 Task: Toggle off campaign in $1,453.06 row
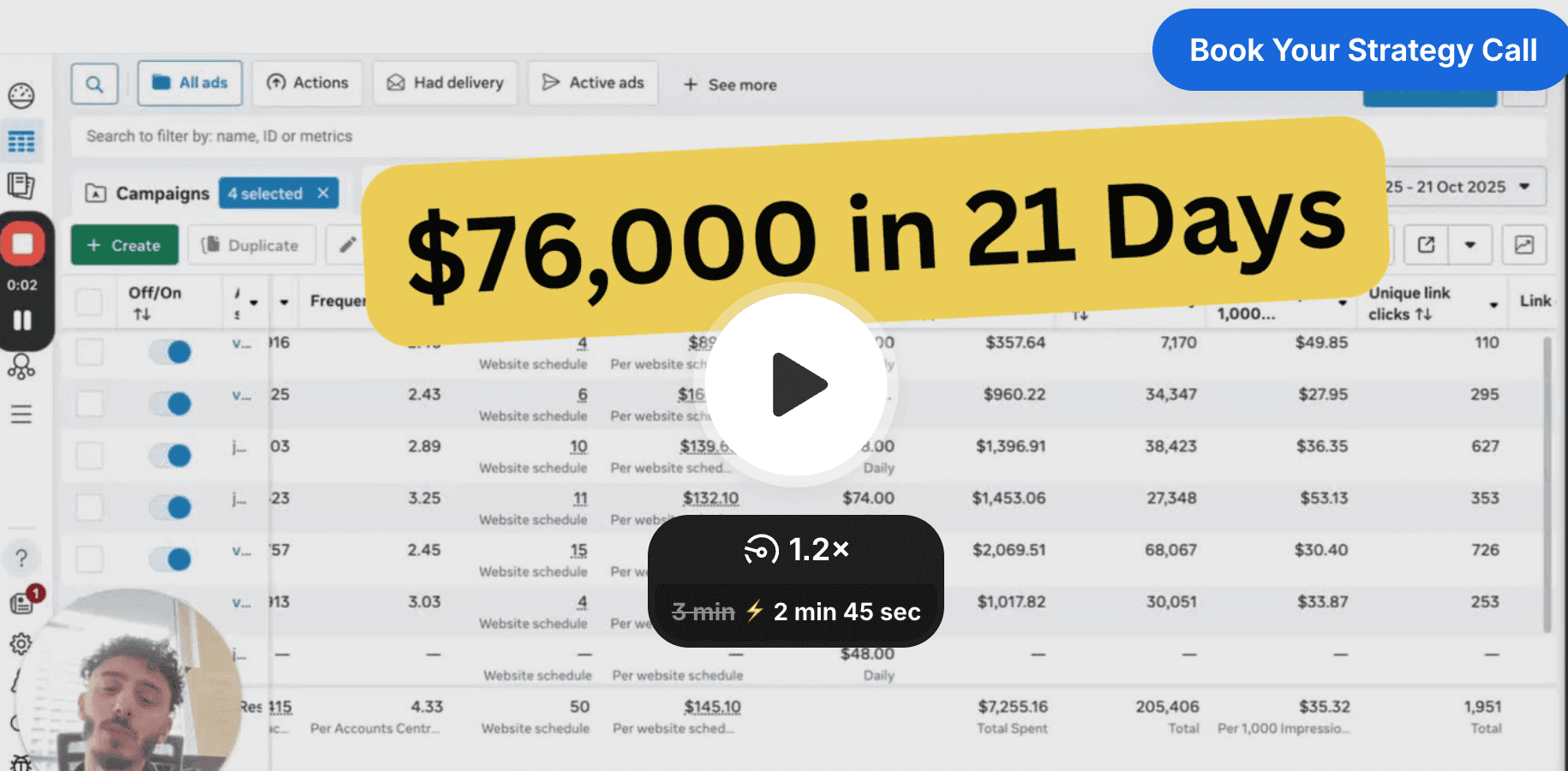pyautogui.click(x=170, y=507)
